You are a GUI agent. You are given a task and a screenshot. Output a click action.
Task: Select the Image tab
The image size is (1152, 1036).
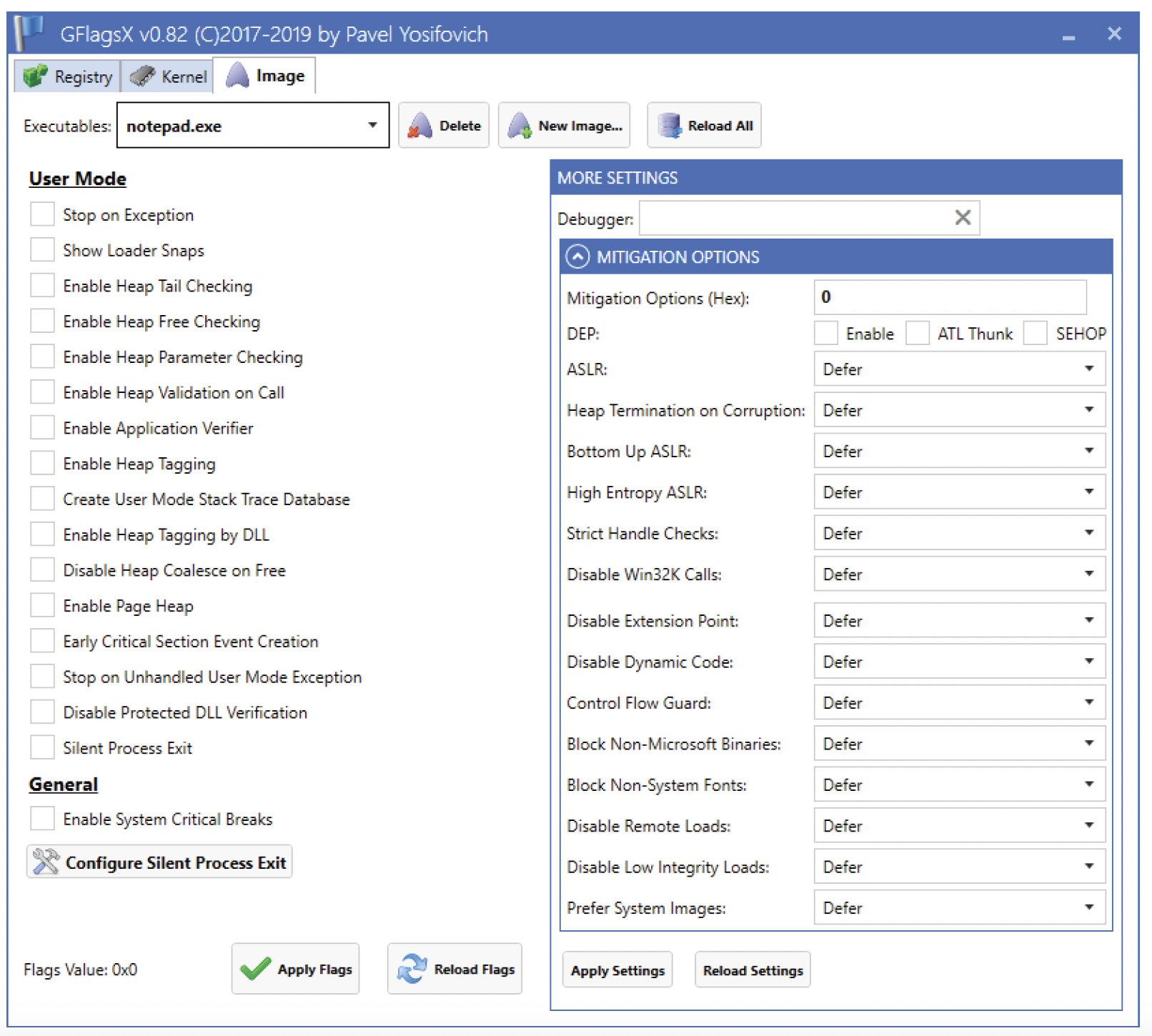coord(264,75)
